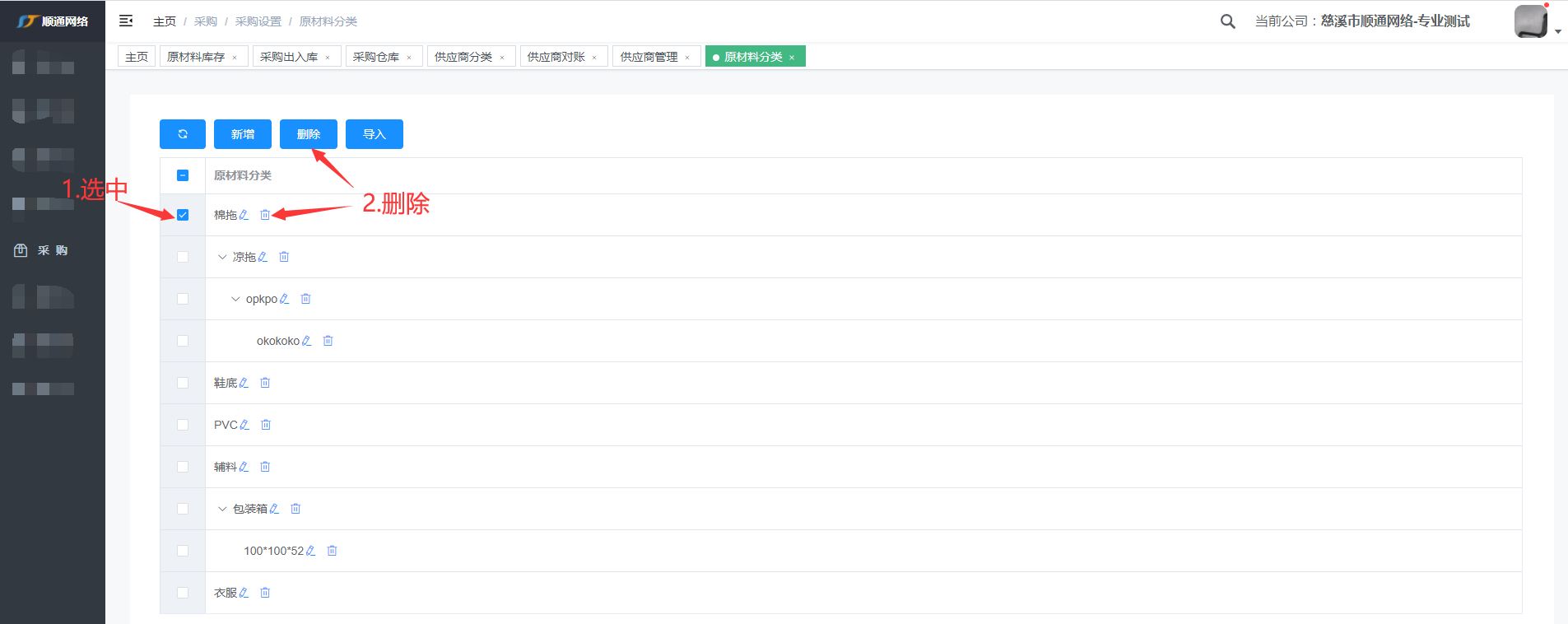
Task: Click the edit pencil icon for 棉拖
Action: tap(244, 215)
